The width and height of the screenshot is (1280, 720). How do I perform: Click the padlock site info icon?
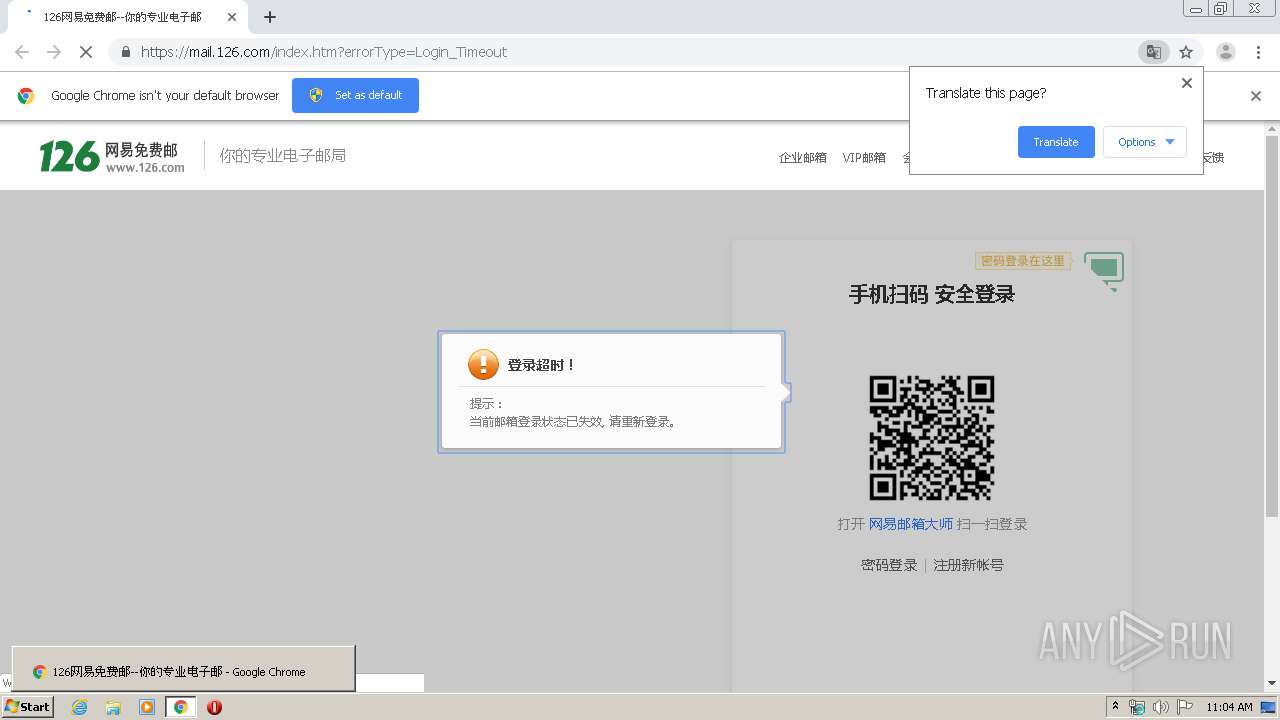(x=125, y=52)
